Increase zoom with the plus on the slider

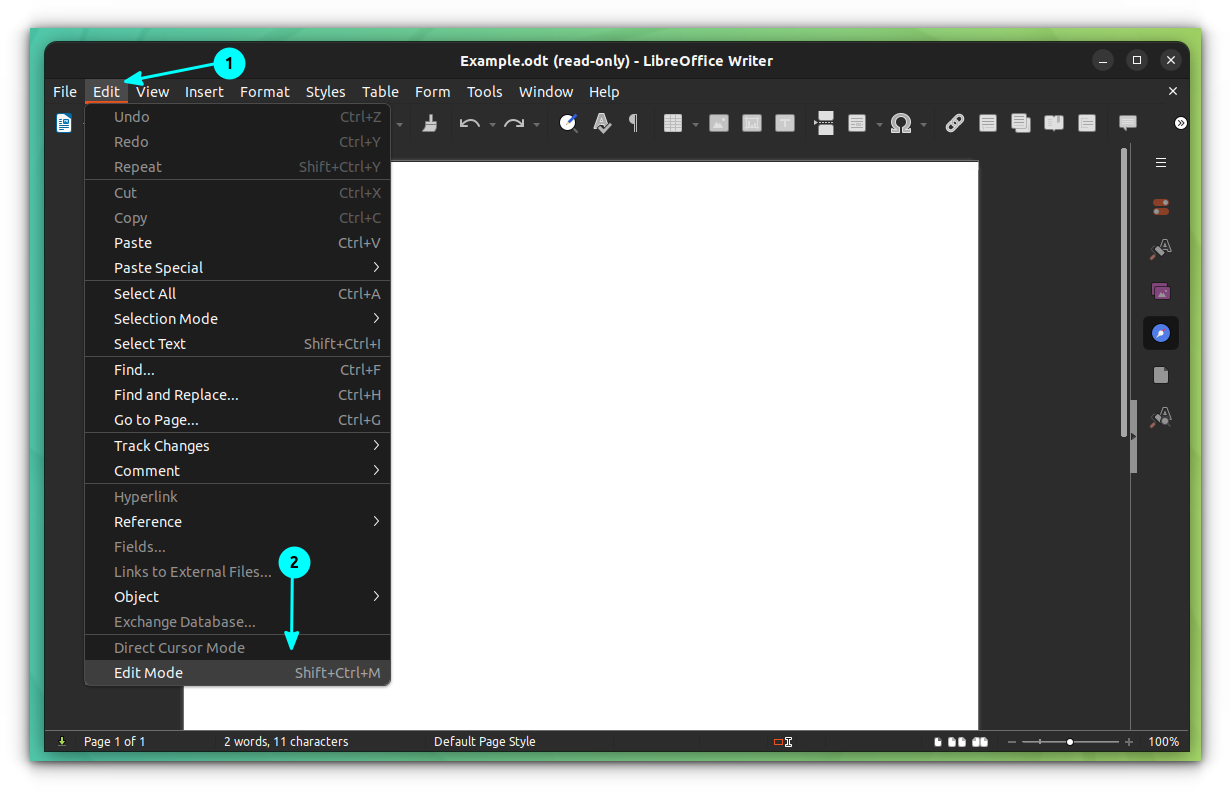click(x=1129, y=742)
